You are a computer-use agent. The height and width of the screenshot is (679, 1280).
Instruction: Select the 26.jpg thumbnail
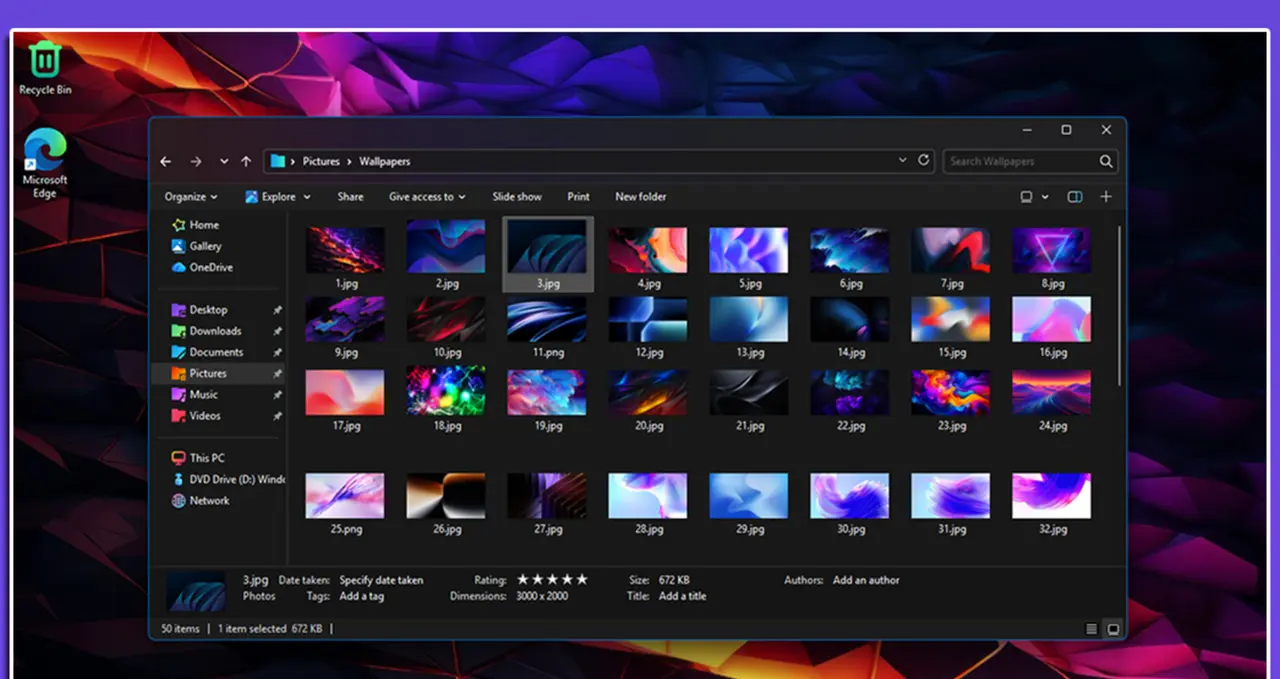pyautogui.click(x=446, y=496)
